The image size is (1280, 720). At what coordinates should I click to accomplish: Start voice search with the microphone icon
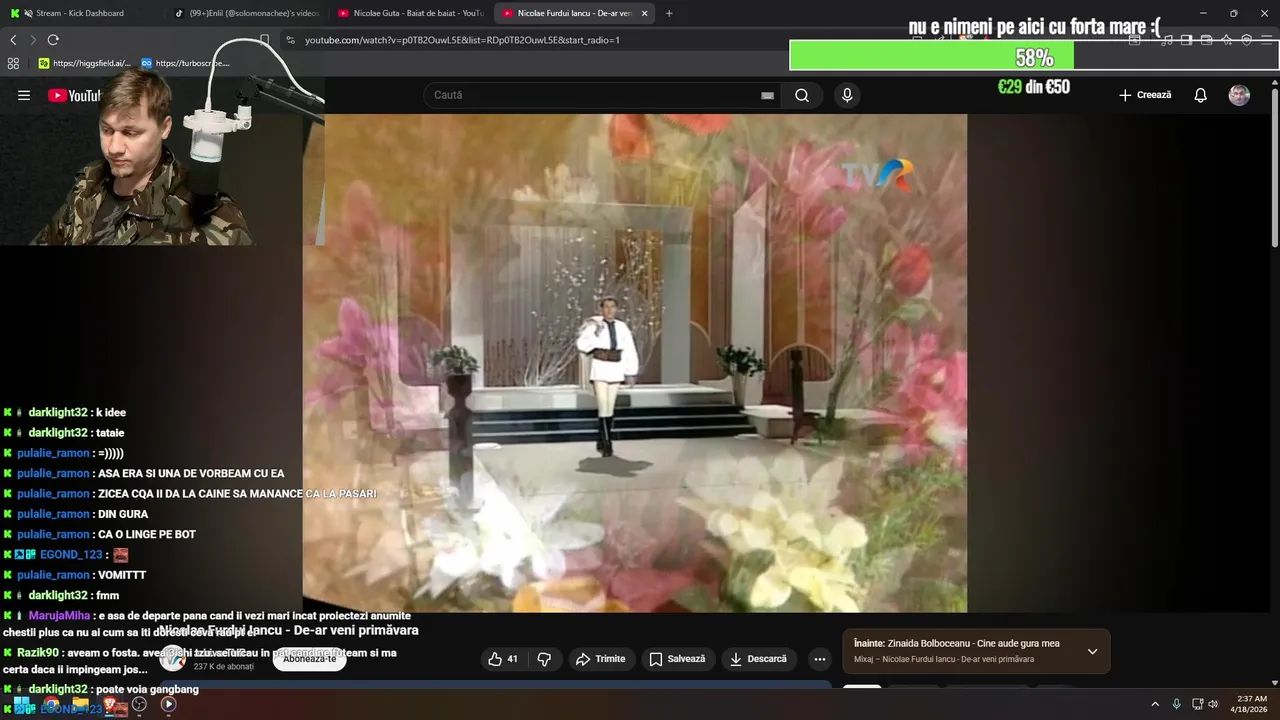click(847, 95)
